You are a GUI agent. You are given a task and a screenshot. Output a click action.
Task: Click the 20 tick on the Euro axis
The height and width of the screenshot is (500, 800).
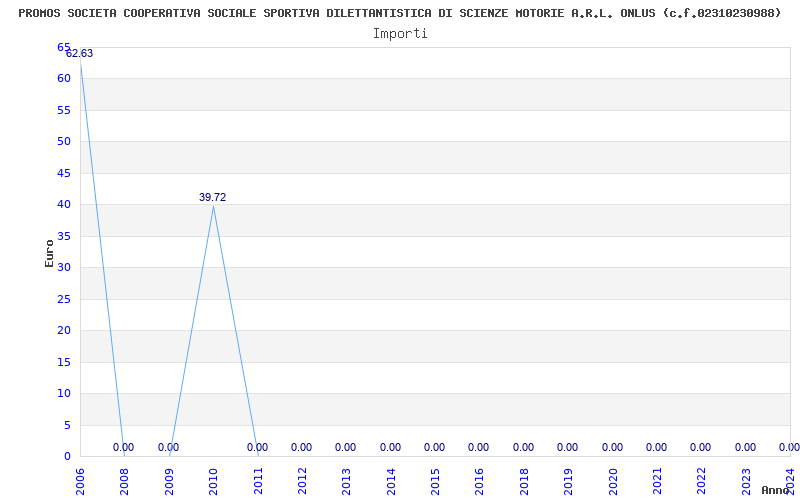pos(64,331)
